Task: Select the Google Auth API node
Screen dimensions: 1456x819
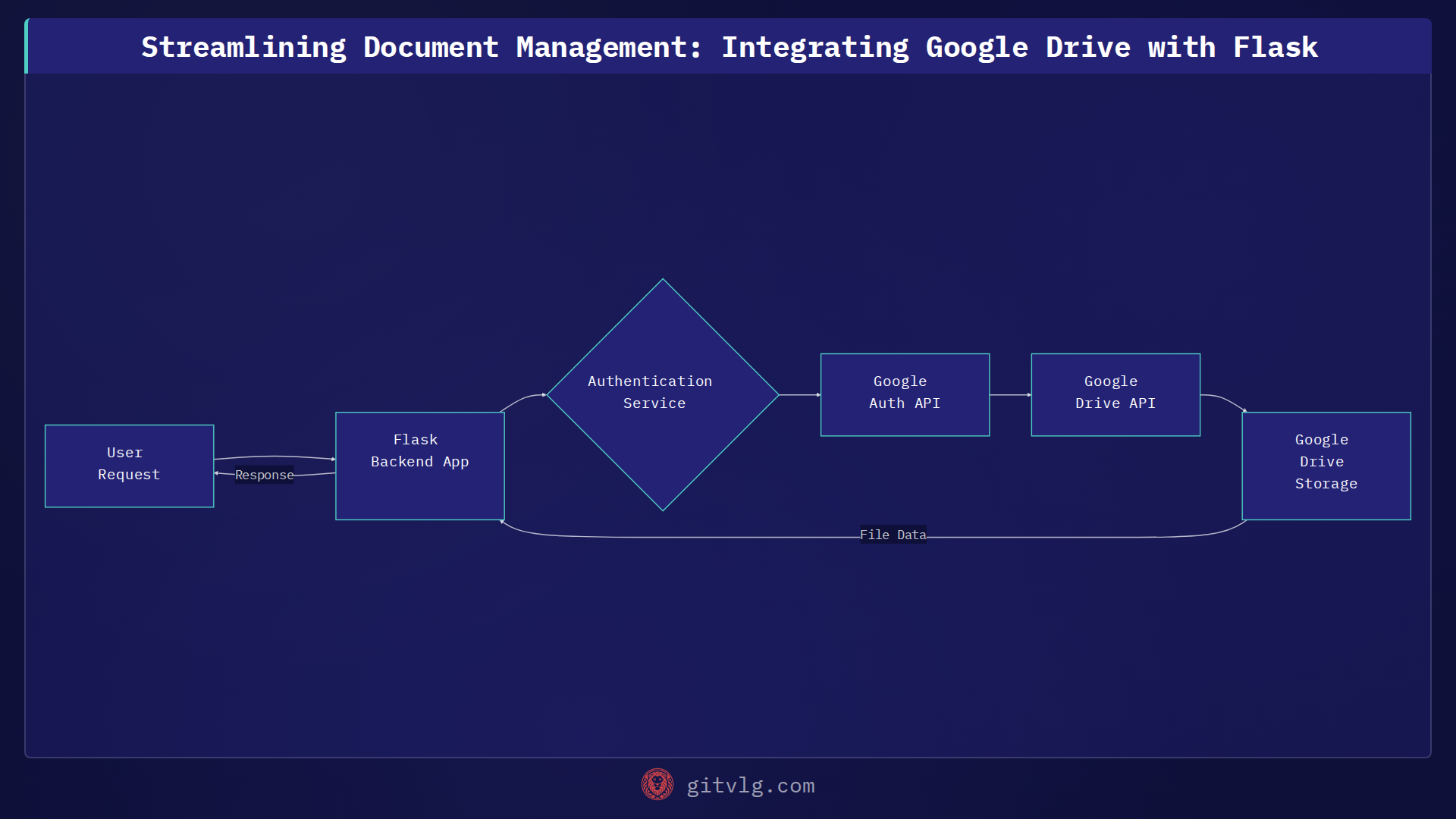Action: point(905,394)
